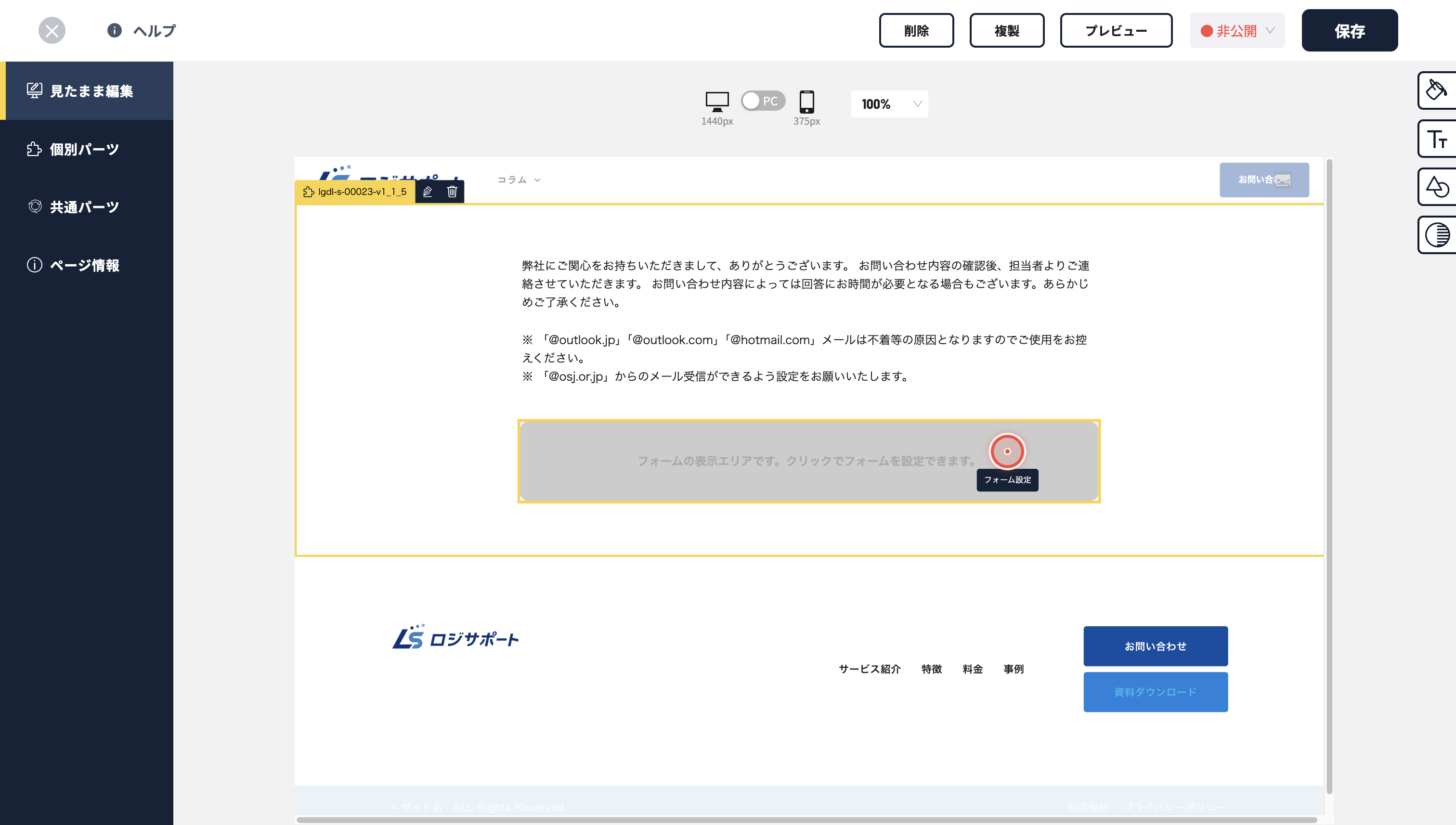Click the 弊社にご関心 intro paragraph text
Viewport: 1456px width, 825px height.
click(x=806, y=284)
